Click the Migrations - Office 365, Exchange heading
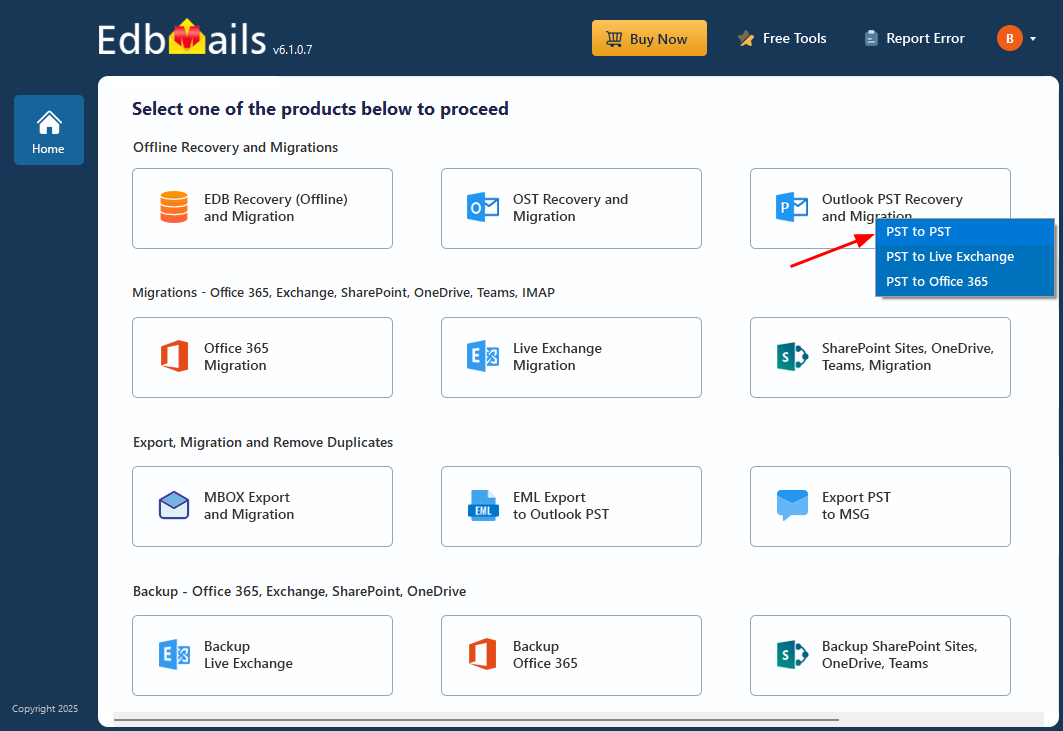 pyautogui.click(x=344, y=292)
